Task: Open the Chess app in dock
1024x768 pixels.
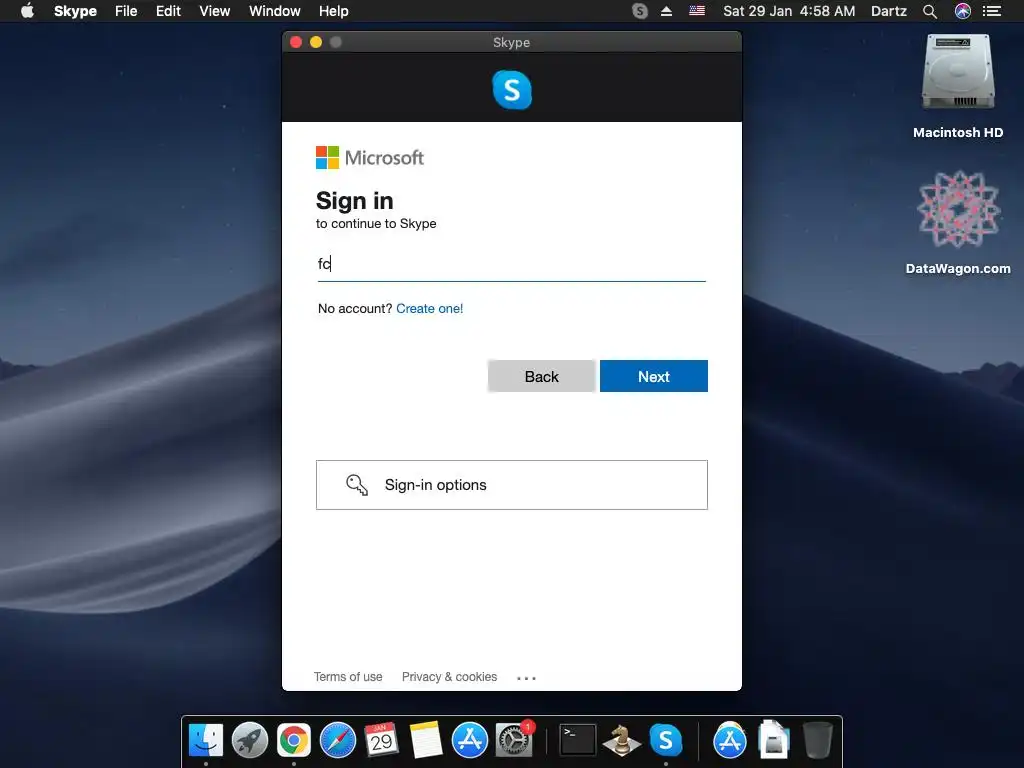Action: tap(621, 741)
